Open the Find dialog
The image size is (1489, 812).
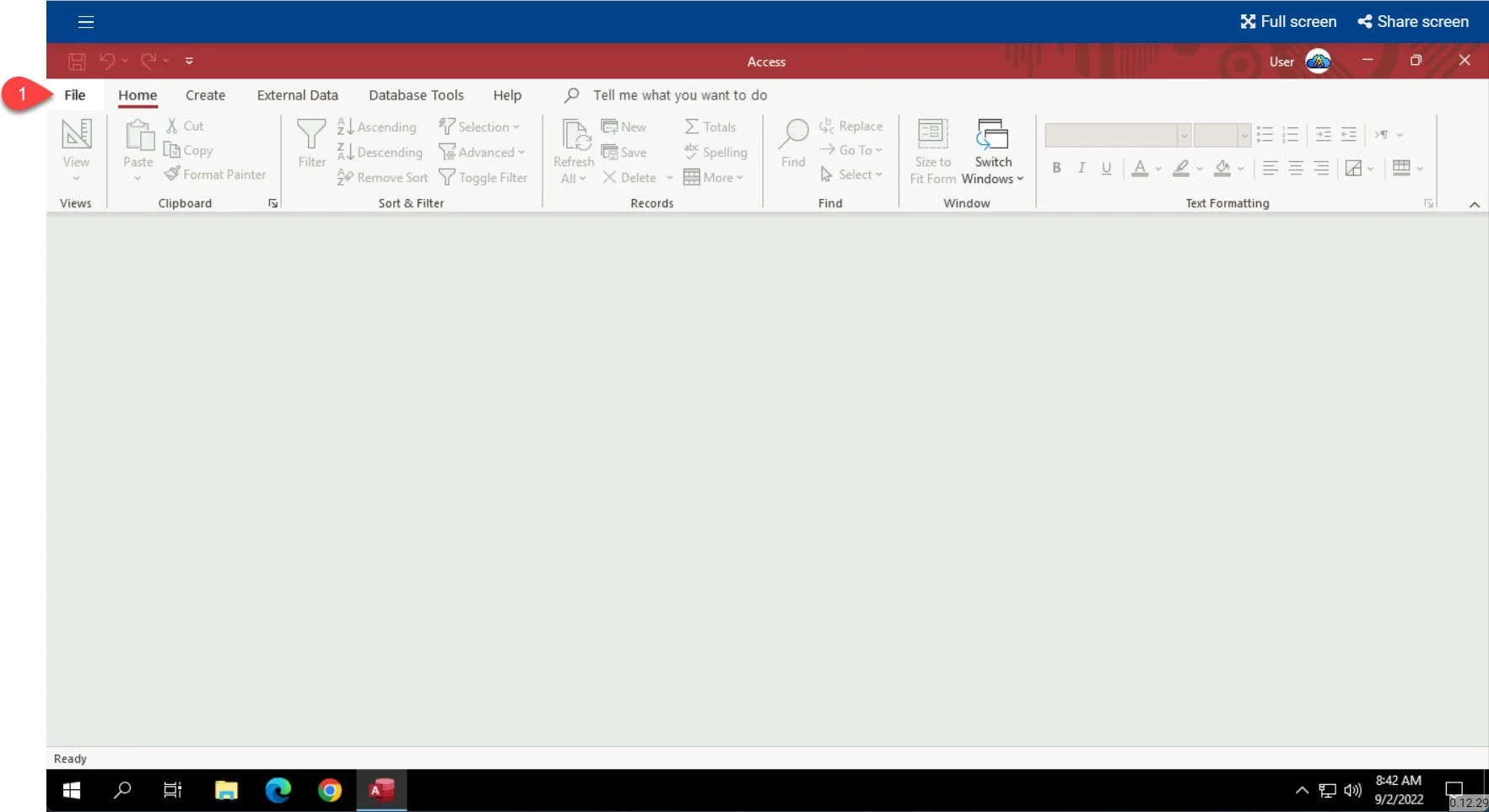791,143
